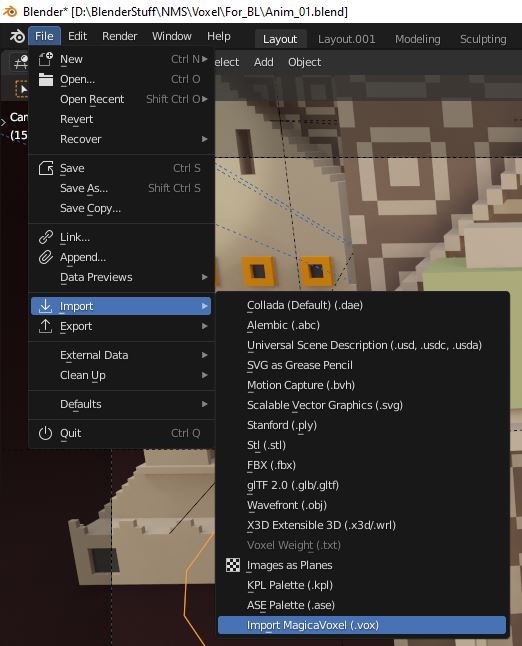Click the New file icon
Image resolution: width=522 pixels, height=646 pixels.
click(x=46, y=59)
